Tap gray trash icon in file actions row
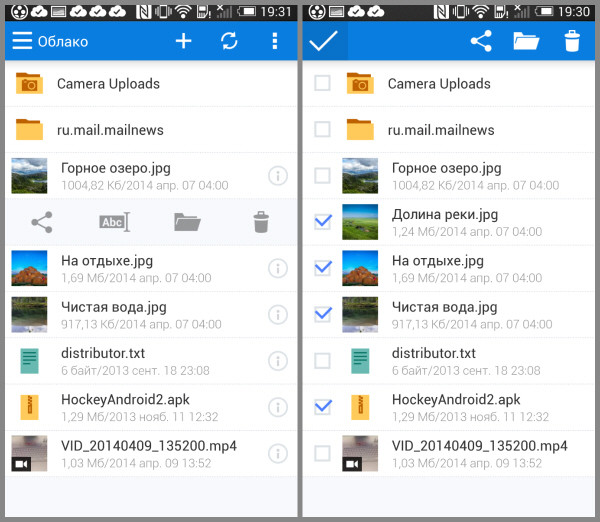Screen dimensions: 600x522 pyautogui.click(x=261, y=222)
